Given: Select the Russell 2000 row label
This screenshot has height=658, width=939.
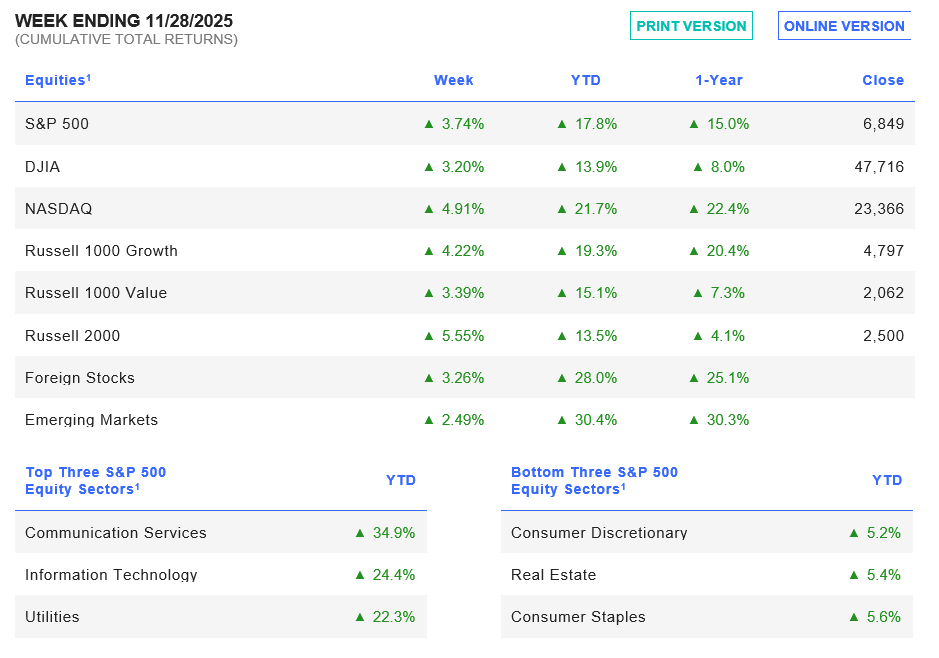Looking at the screenshot, I should pos(72,336).
